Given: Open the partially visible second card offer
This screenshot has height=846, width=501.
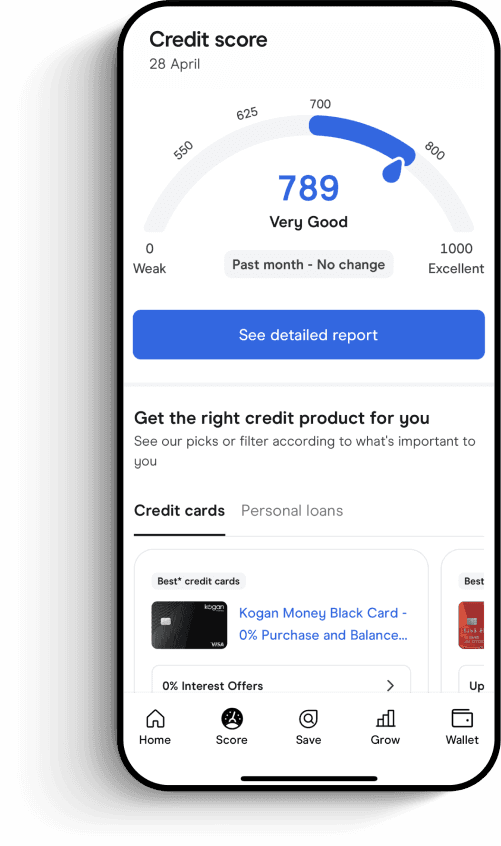Looking at the screenshot, I should [x=463, y=620].
